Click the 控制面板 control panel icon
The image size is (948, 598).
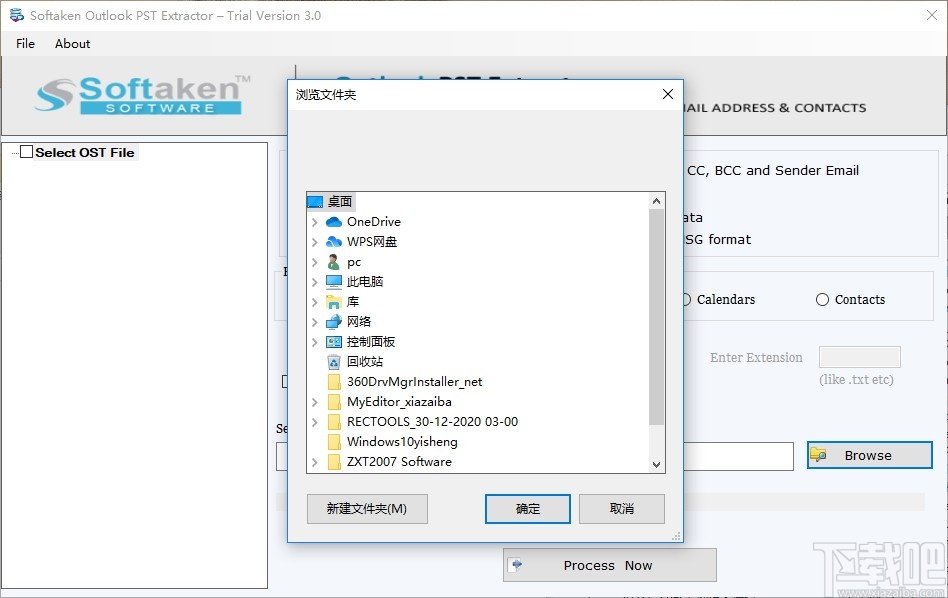coord(333,341)
